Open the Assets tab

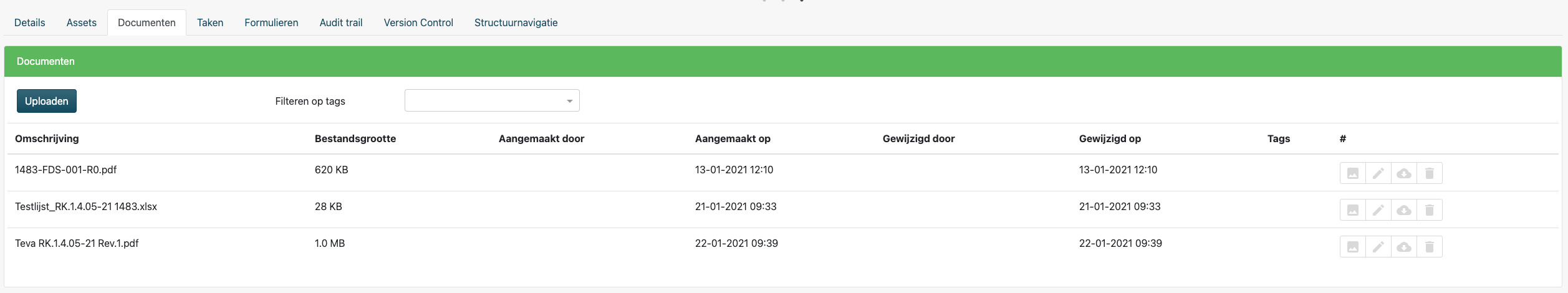pyautogui.click(x=82, y=22)
